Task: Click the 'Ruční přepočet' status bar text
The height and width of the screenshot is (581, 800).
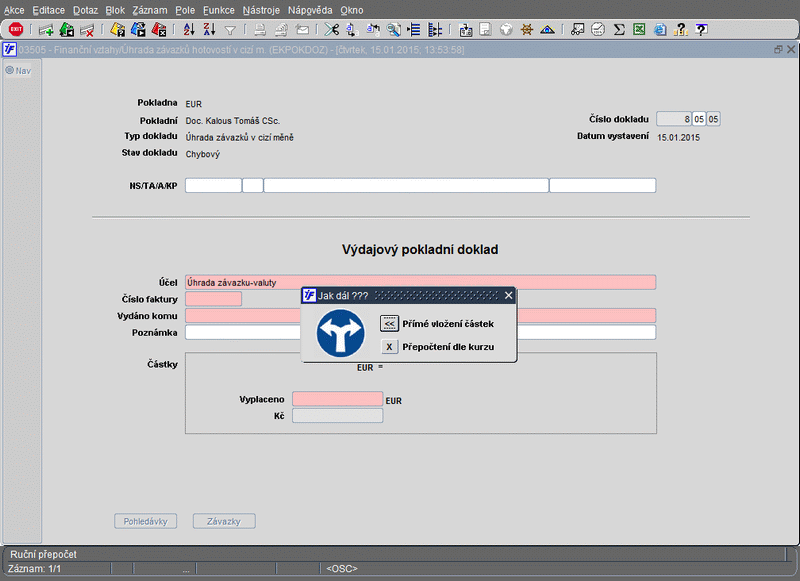Action: pyautogui.click(x=43, y=554)
